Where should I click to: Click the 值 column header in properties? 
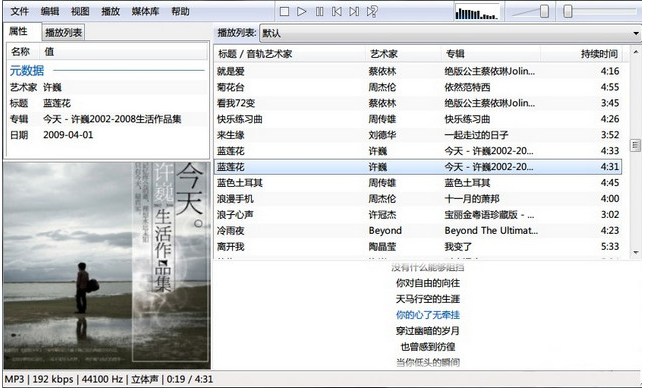[123, 52]
